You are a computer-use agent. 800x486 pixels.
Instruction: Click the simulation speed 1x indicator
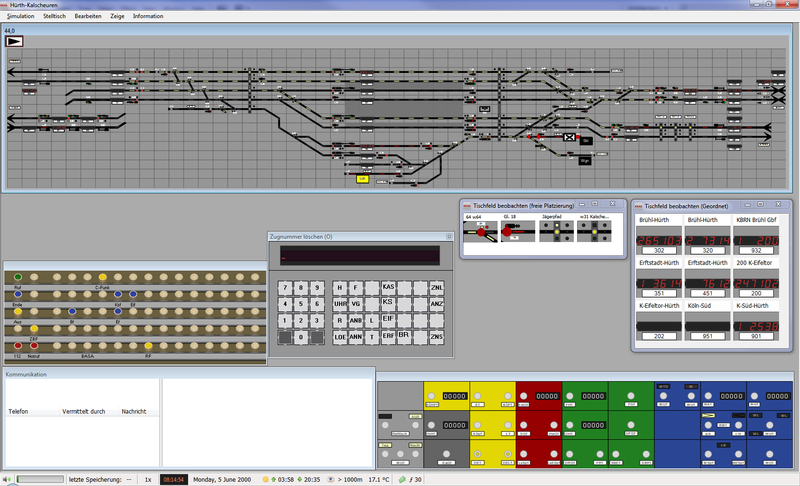click(147, 480)
